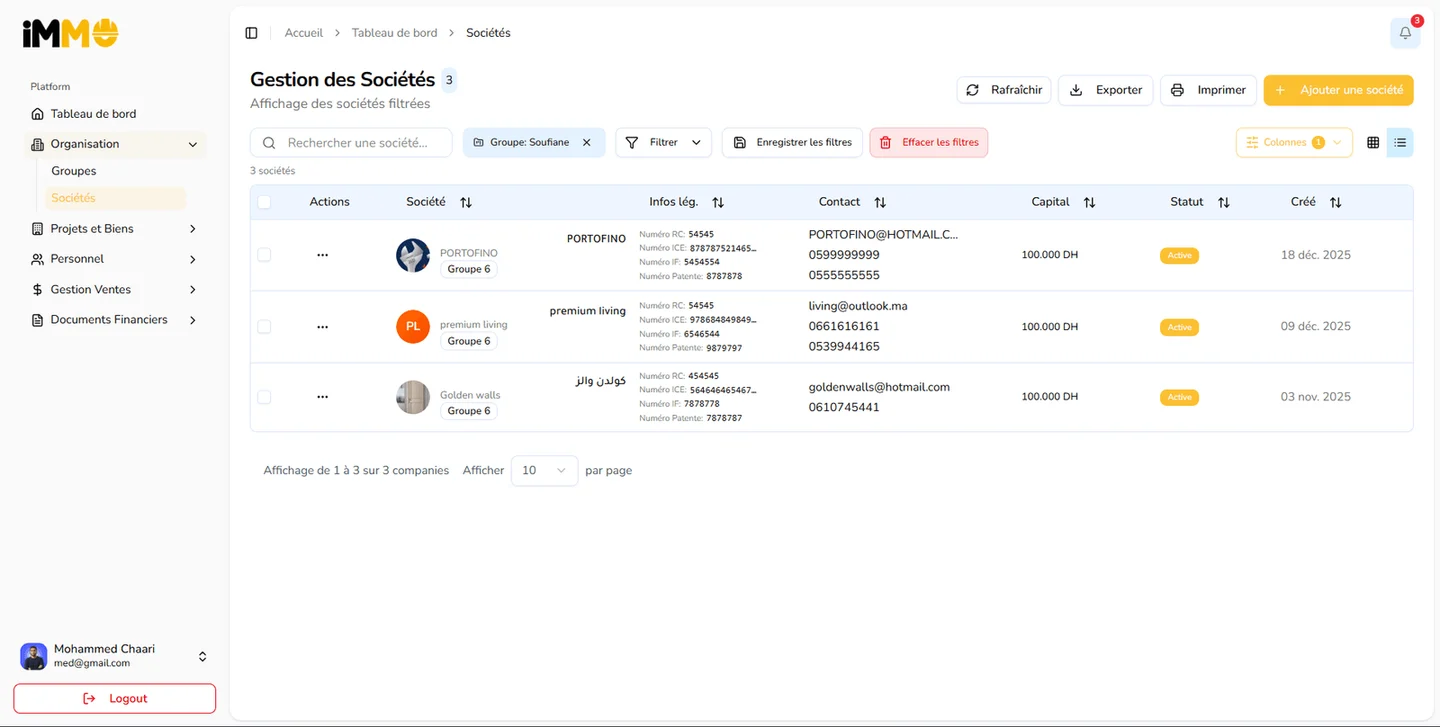Click email living@outlook.ma
Image resolution: width=1440 pixels, height=727 pixels.
858,306
